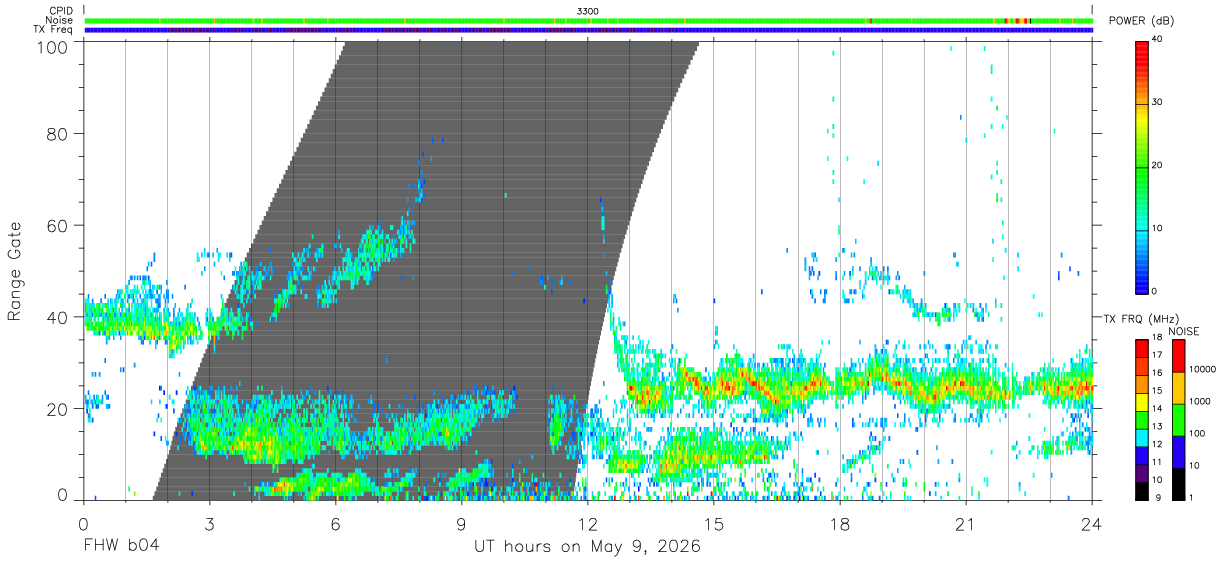Image resolution: width=1228 pixels, height=567 pixels.
Task: Click the 10000 label on the noise scale
Action: point(1203,369)
